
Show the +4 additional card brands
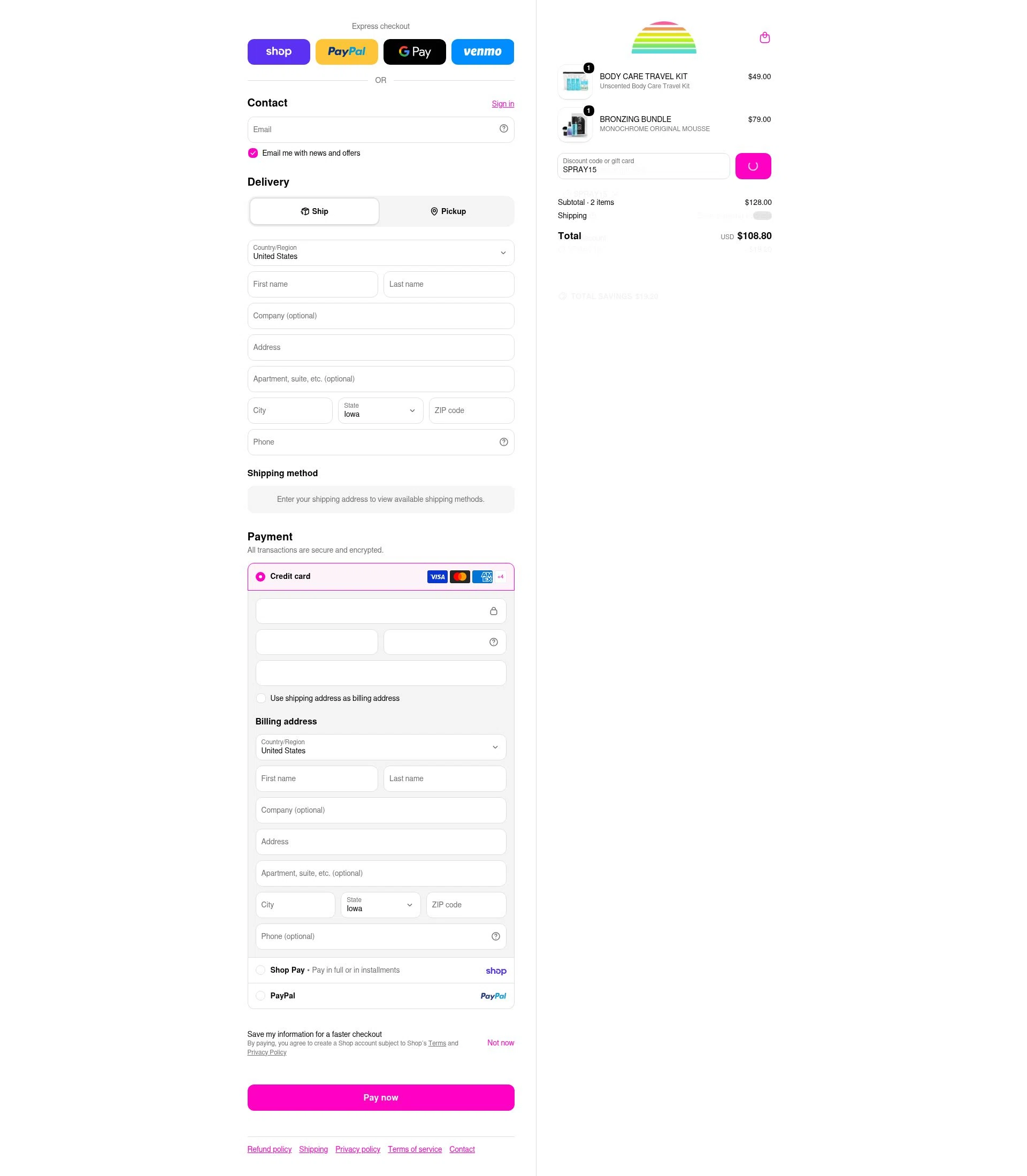click(500, 577)
